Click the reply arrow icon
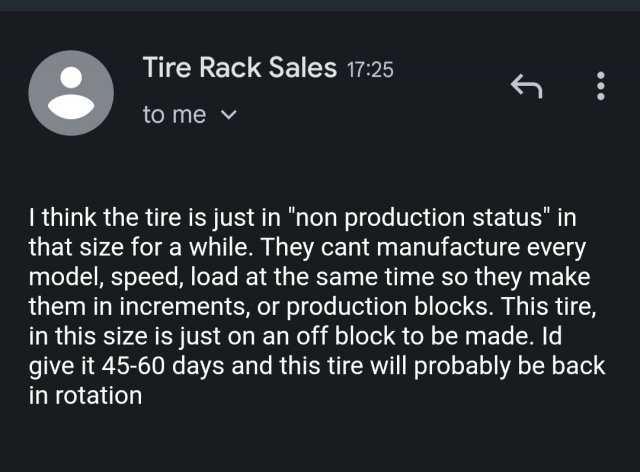 [x=525, y=88]
